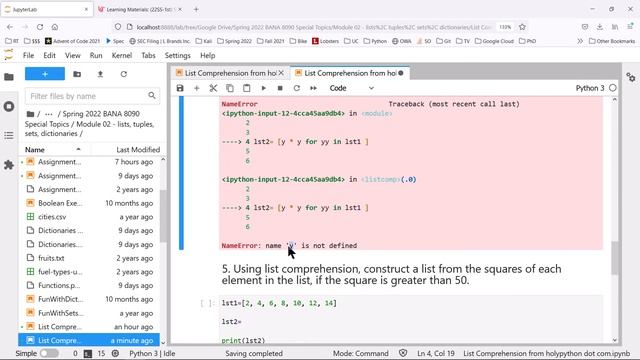Run the selected cell

click(264, 88)
